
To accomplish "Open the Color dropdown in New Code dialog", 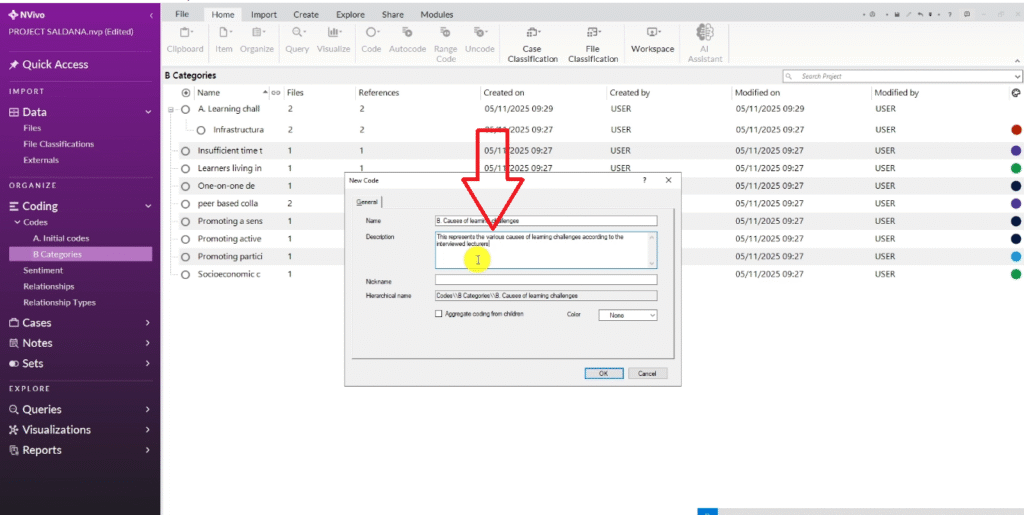I will click(627, 315).
